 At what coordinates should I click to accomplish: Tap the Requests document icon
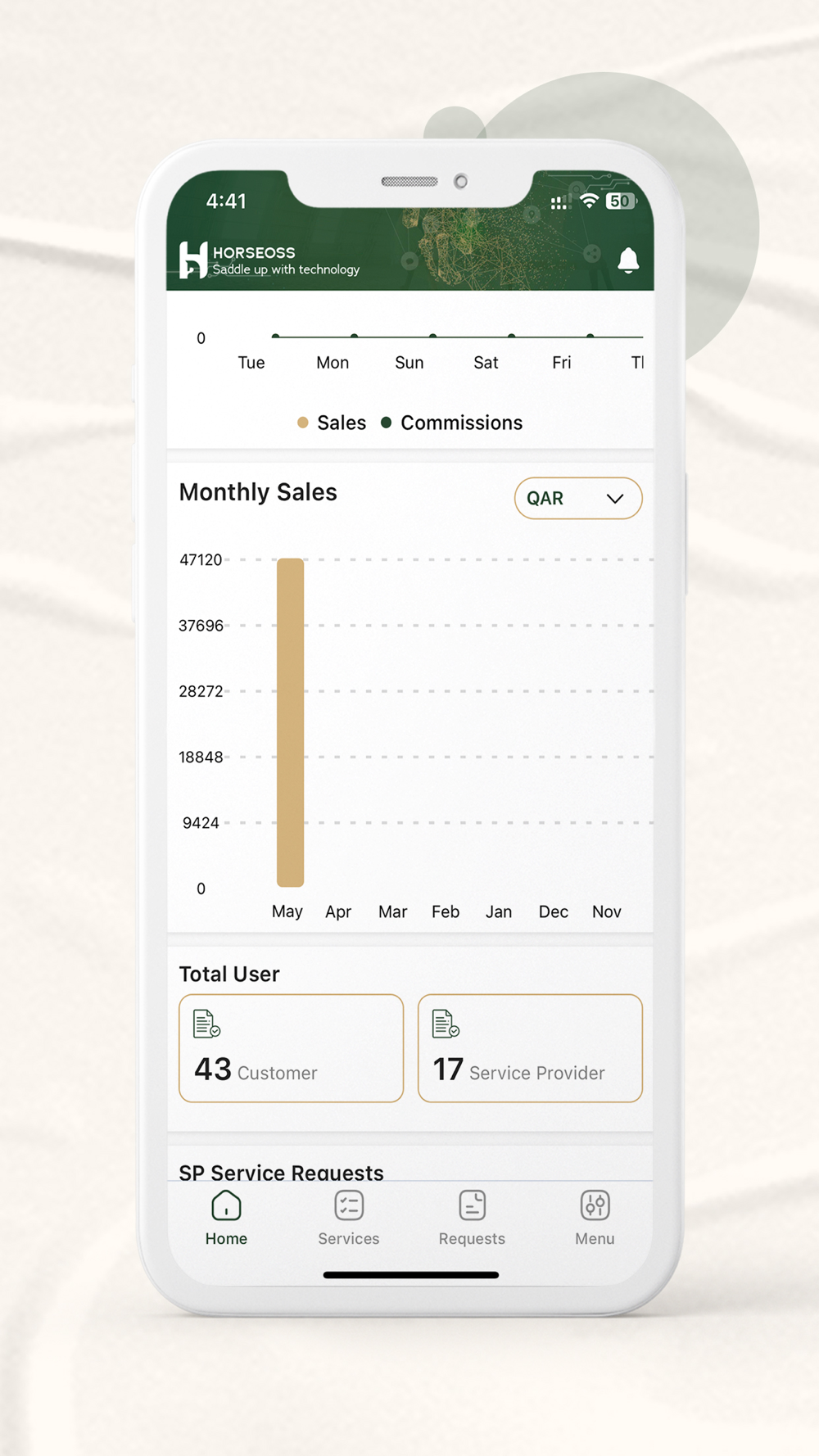pos(472,1205)
